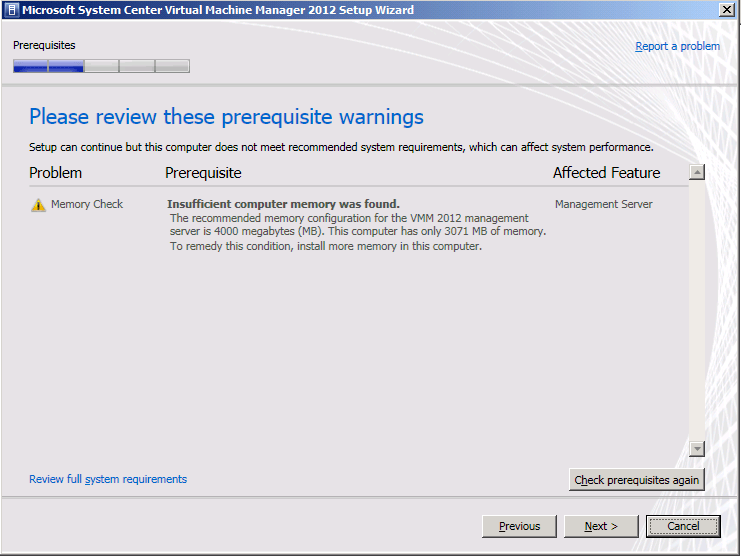
Task: Click the scrollbar down arrow
Action: pyautogui.click(x=697, y=449)
